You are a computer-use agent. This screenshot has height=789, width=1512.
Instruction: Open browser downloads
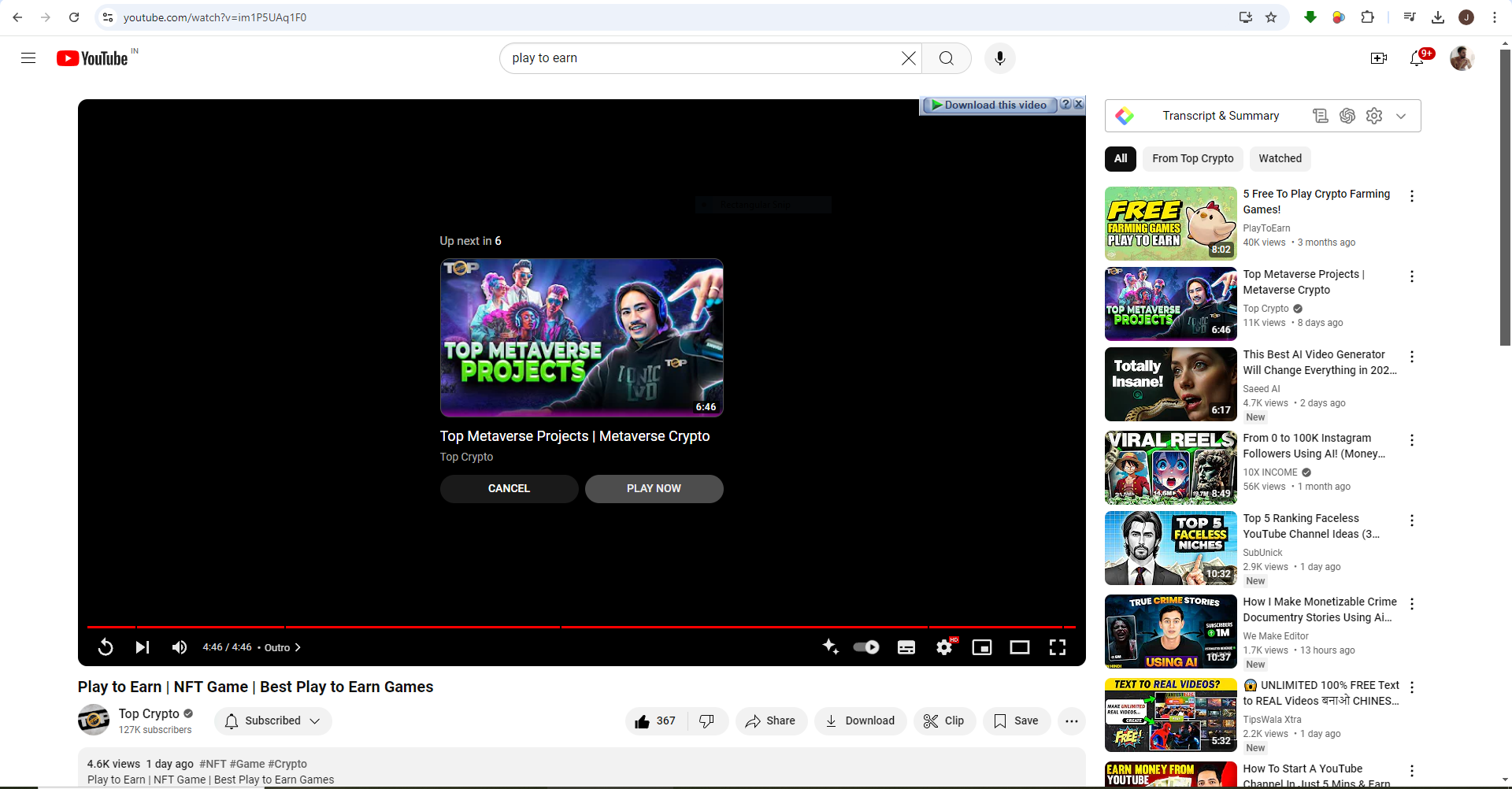point(1438,17)
